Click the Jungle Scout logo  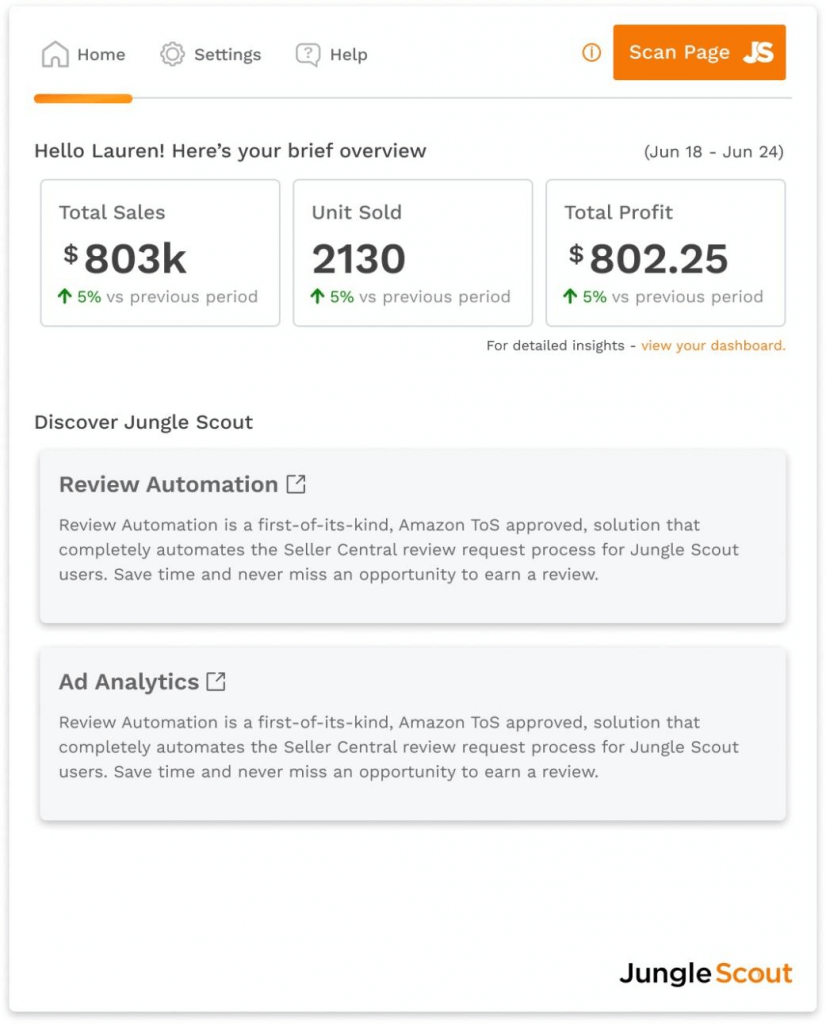[x=705, y=973]
